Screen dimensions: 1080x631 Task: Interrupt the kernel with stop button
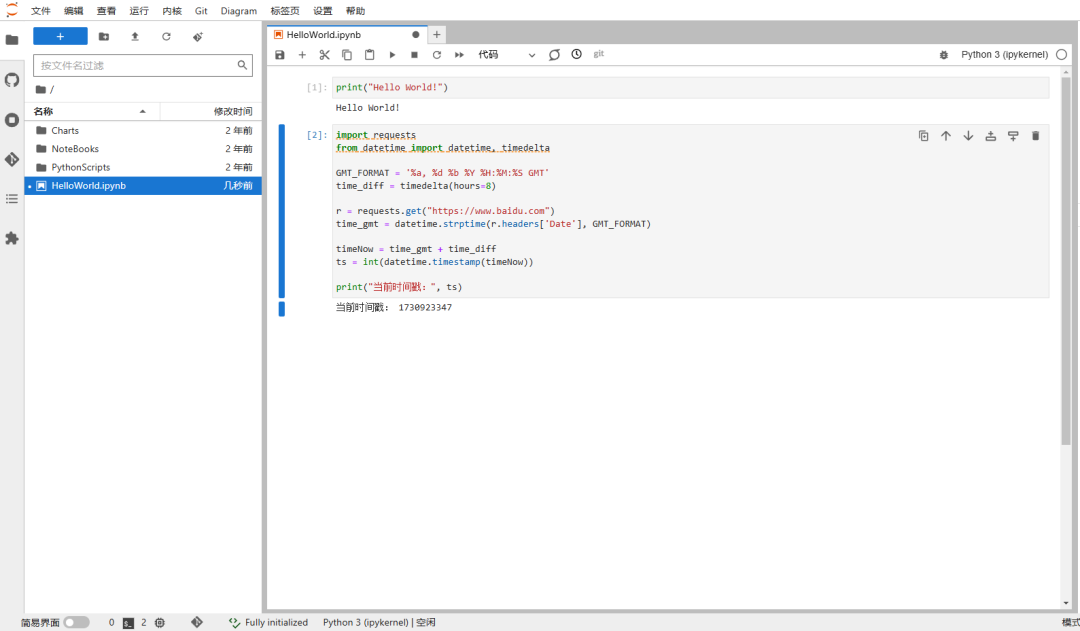click(x=414, y=54)
